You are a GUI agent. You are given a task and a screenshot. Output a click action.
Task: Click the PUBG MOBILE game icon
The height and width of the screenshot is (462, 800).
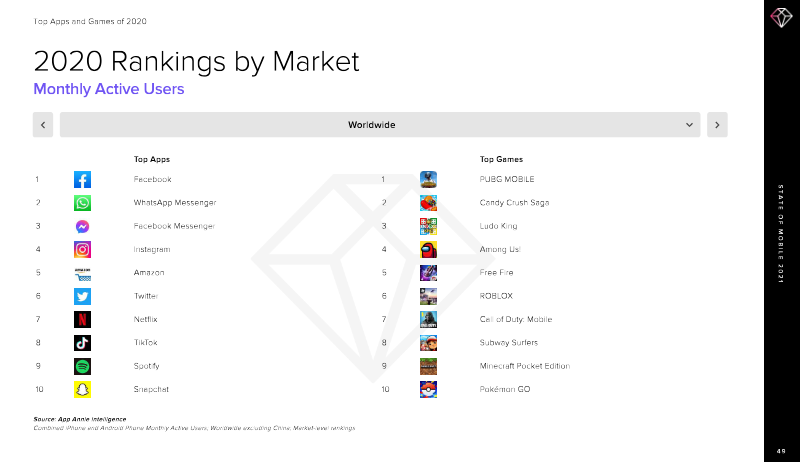tap(428, 180)
